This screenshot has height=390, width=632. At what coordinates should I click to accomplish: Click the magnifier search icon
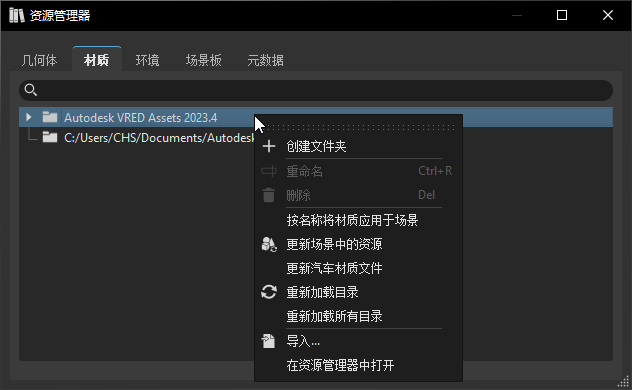(x=31, y=90)
